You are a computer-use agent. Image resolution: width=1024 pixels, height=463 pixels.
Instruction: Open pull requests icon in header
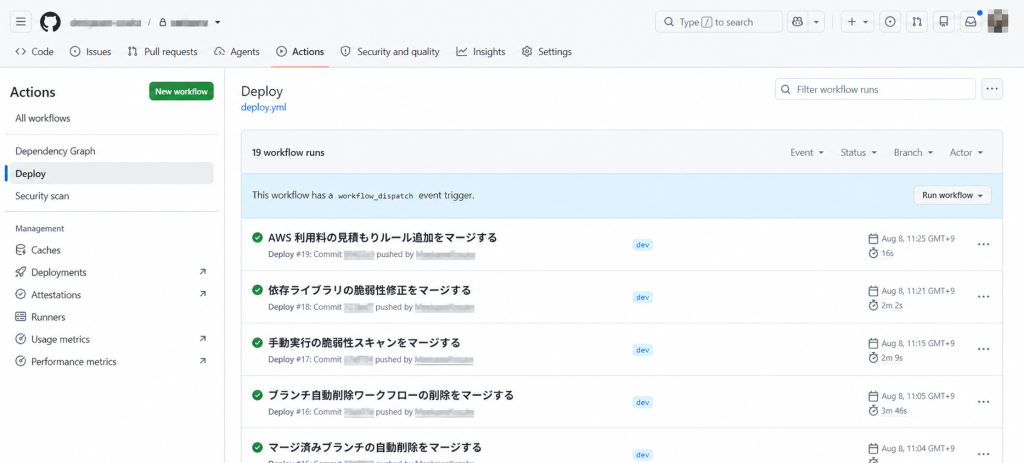click(x=917, y=22)
